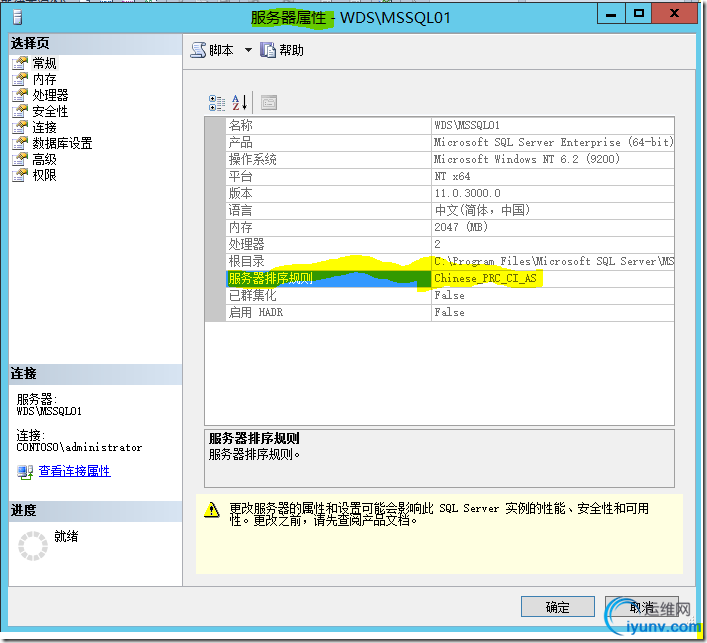Image resolution: width=707 pixels, height=643 pixels.
Task: Select the 版本 property row
Action: 450,193
